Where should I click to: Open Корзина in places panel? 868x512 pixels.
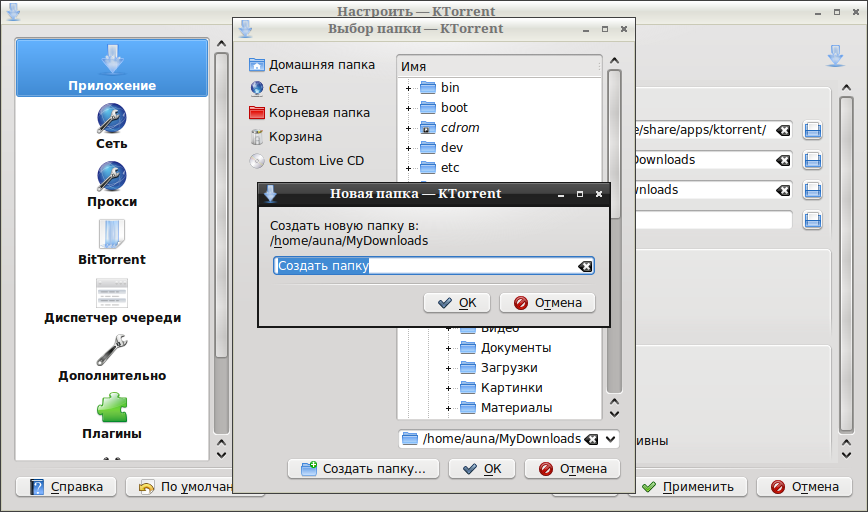[286, 136]
